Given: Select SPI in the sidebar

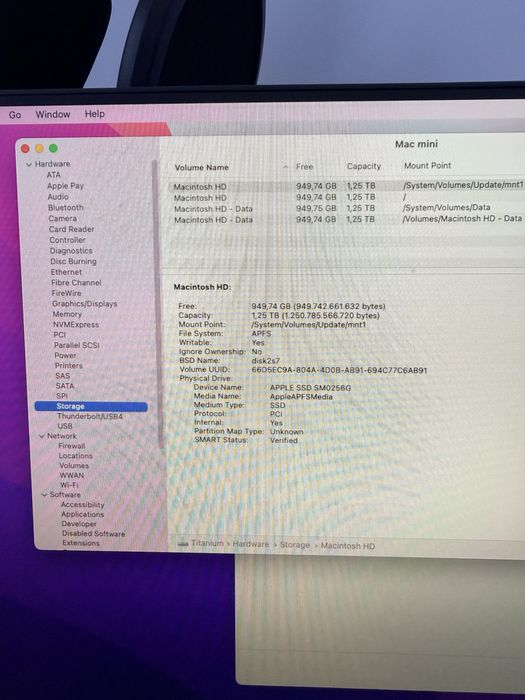Looking at the screenshot, I should pyautogui.click(x=62, y=396).
